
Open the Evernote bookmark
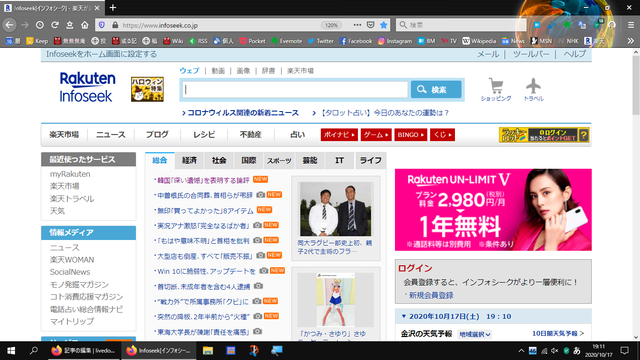tap(287, 41)
